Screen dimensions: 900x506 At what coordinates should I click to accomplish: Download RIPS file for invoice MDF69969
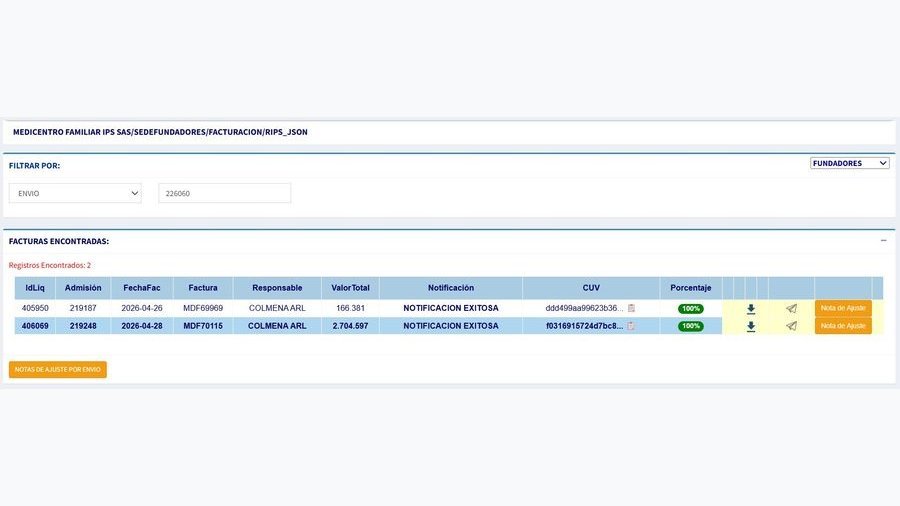point(751,309)
